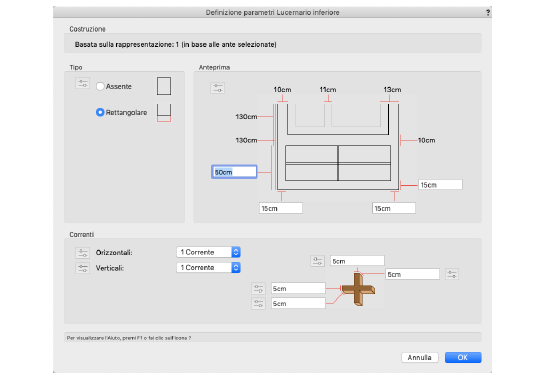Open the Verticali 1 Corrente dropdown

pyautogui.click(x=209, y=267)
